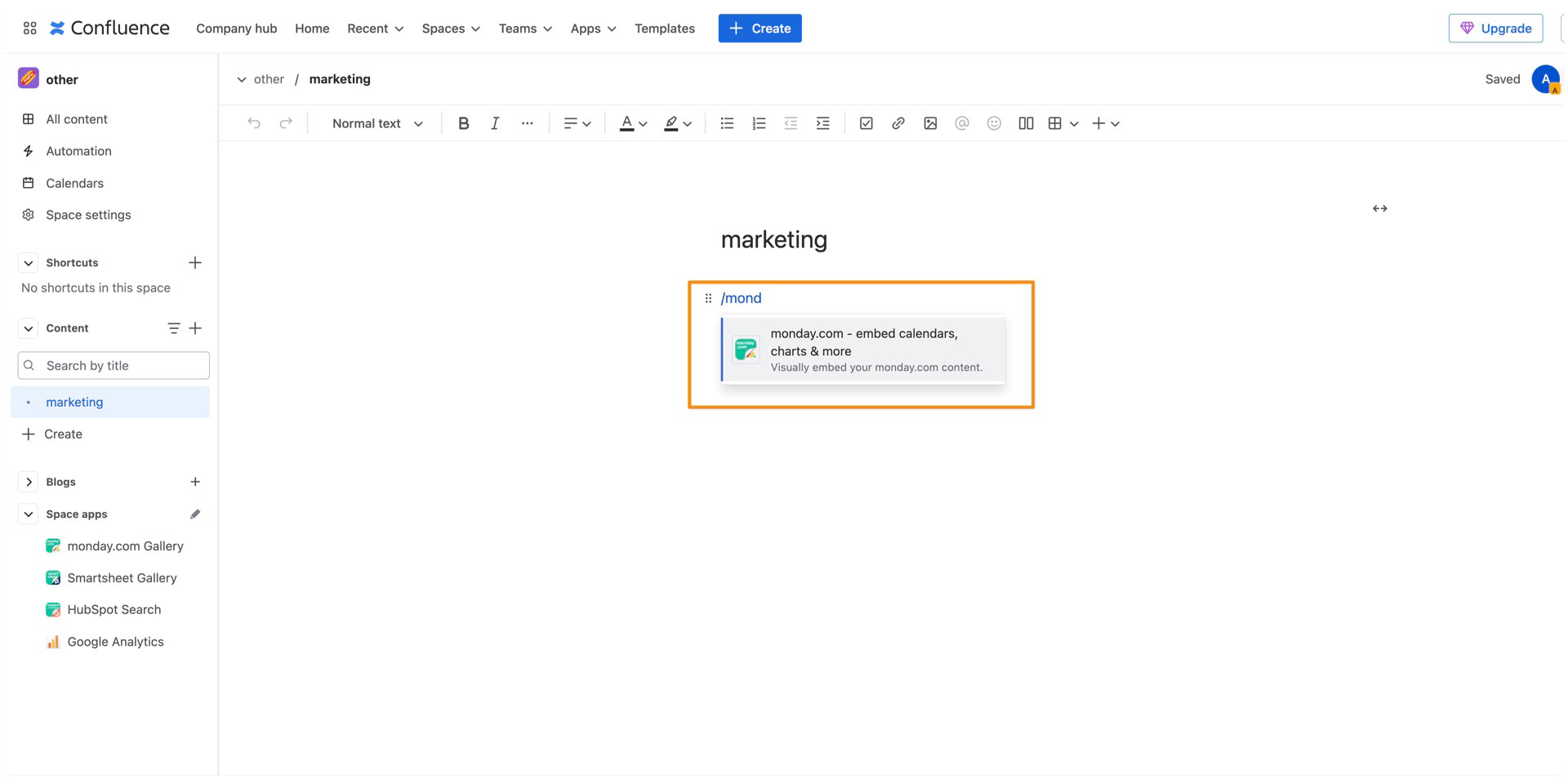Viewport: 1568px width, 779px height.
Task: Open the app switcher grid icon
Action: click(x=29, y=28)
